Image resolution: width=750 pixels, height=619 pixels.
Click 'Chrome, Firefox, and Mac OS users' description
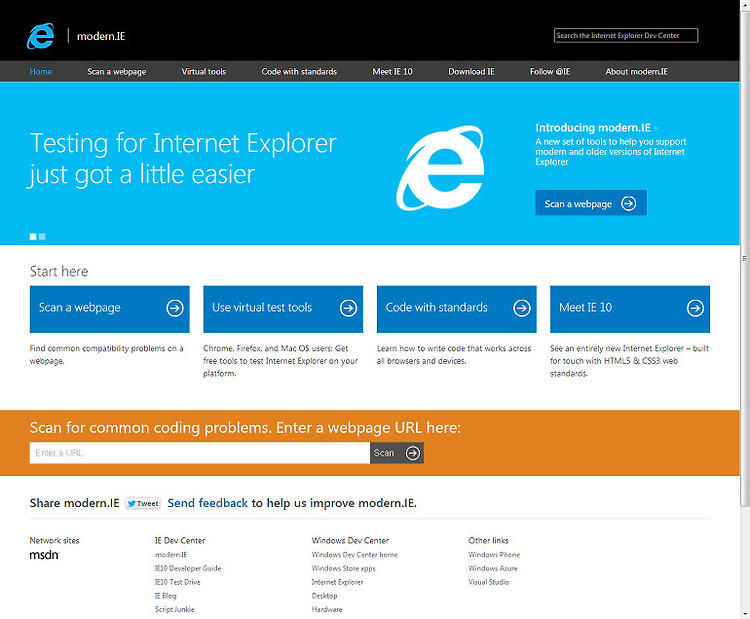280,361
